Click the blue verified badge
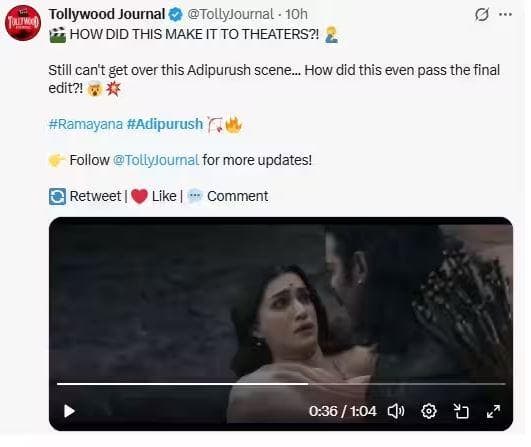The image size is (531, 447). (176, 15)
